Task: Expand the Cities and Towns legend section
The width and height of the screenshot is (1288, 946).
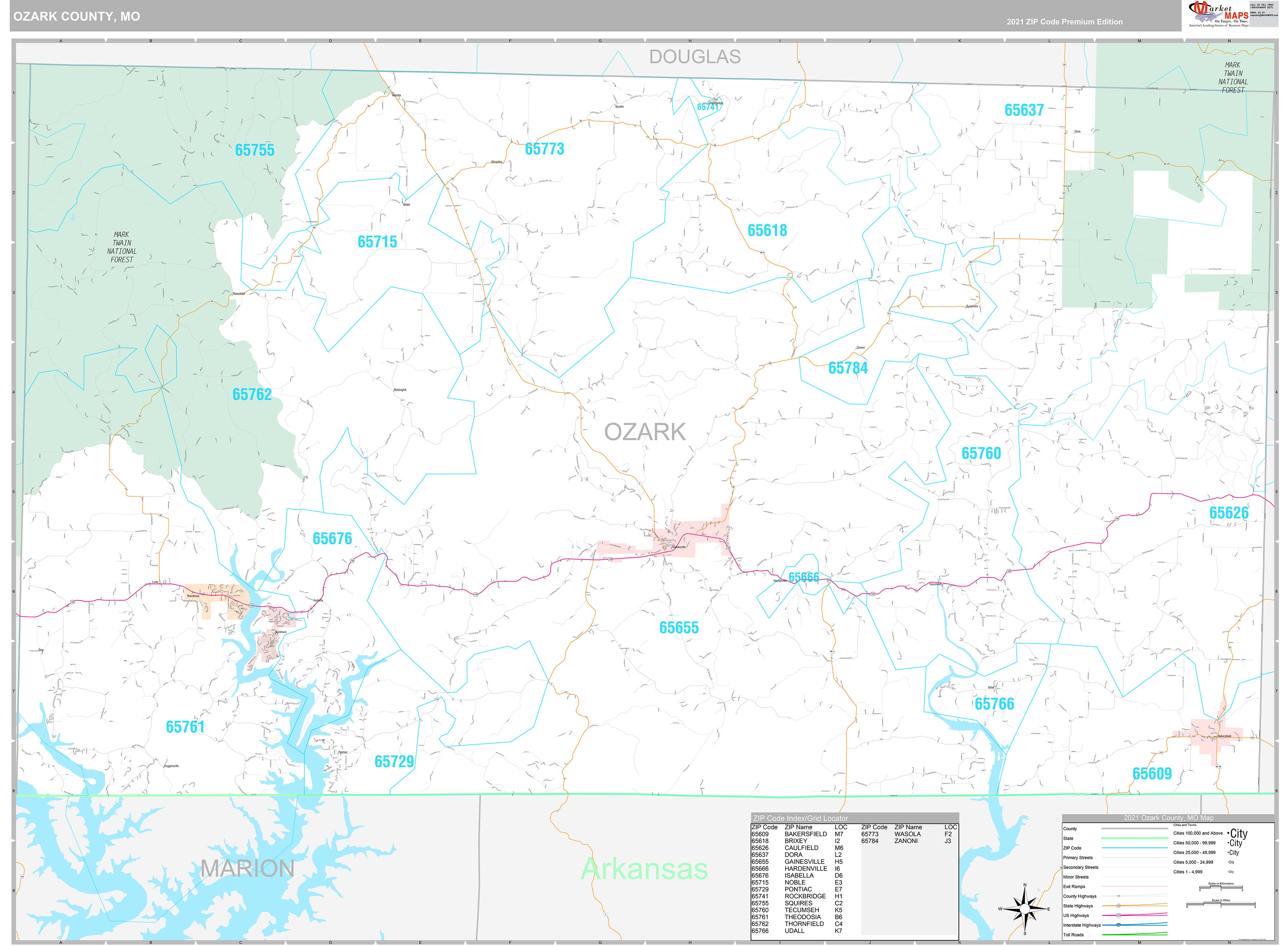Action: pyautogui.click(x=1184, y=825)
